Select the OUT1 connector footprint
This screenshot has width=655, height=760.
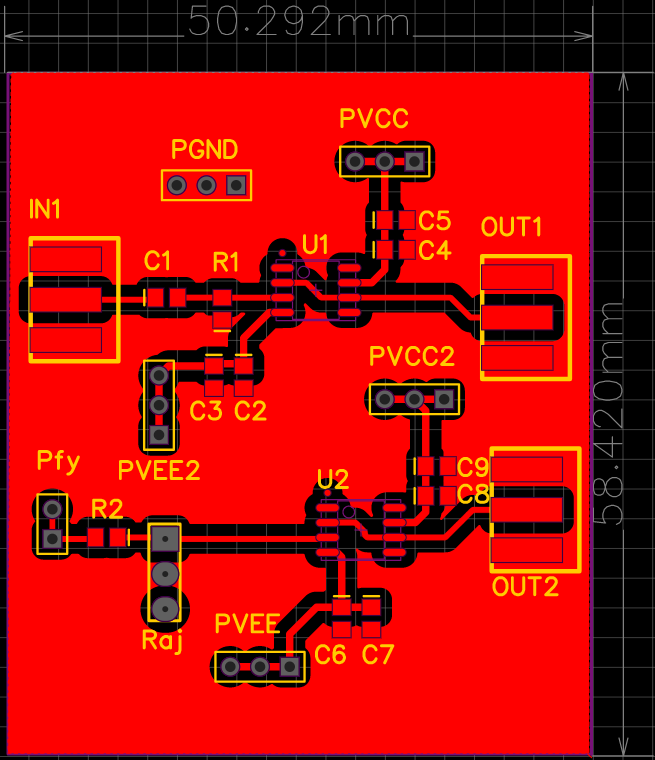click(x=526, y=317)
